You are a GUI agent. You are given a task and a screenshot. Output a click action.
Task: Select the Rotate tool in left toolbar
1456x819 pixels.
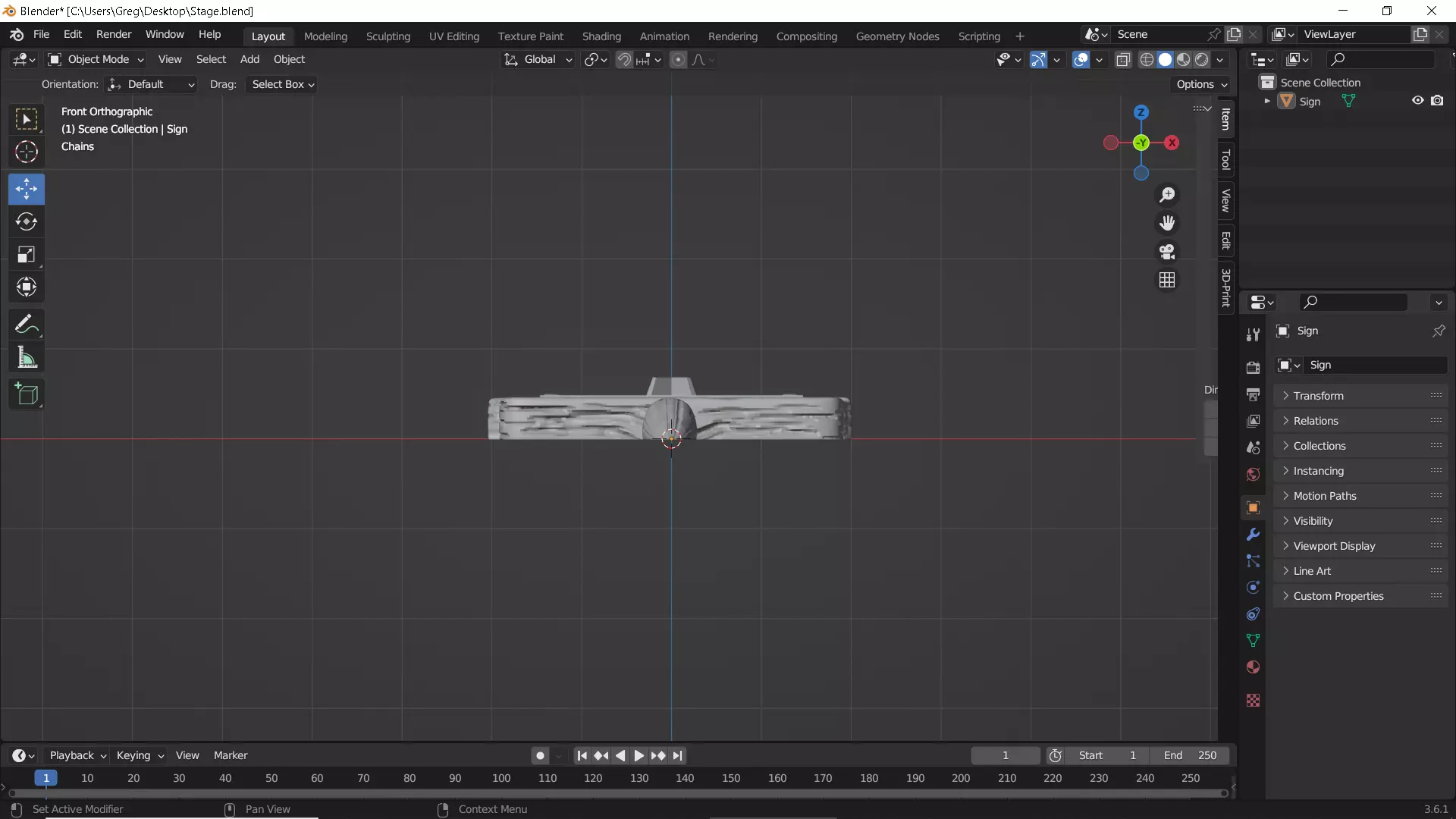coord(27,221)
